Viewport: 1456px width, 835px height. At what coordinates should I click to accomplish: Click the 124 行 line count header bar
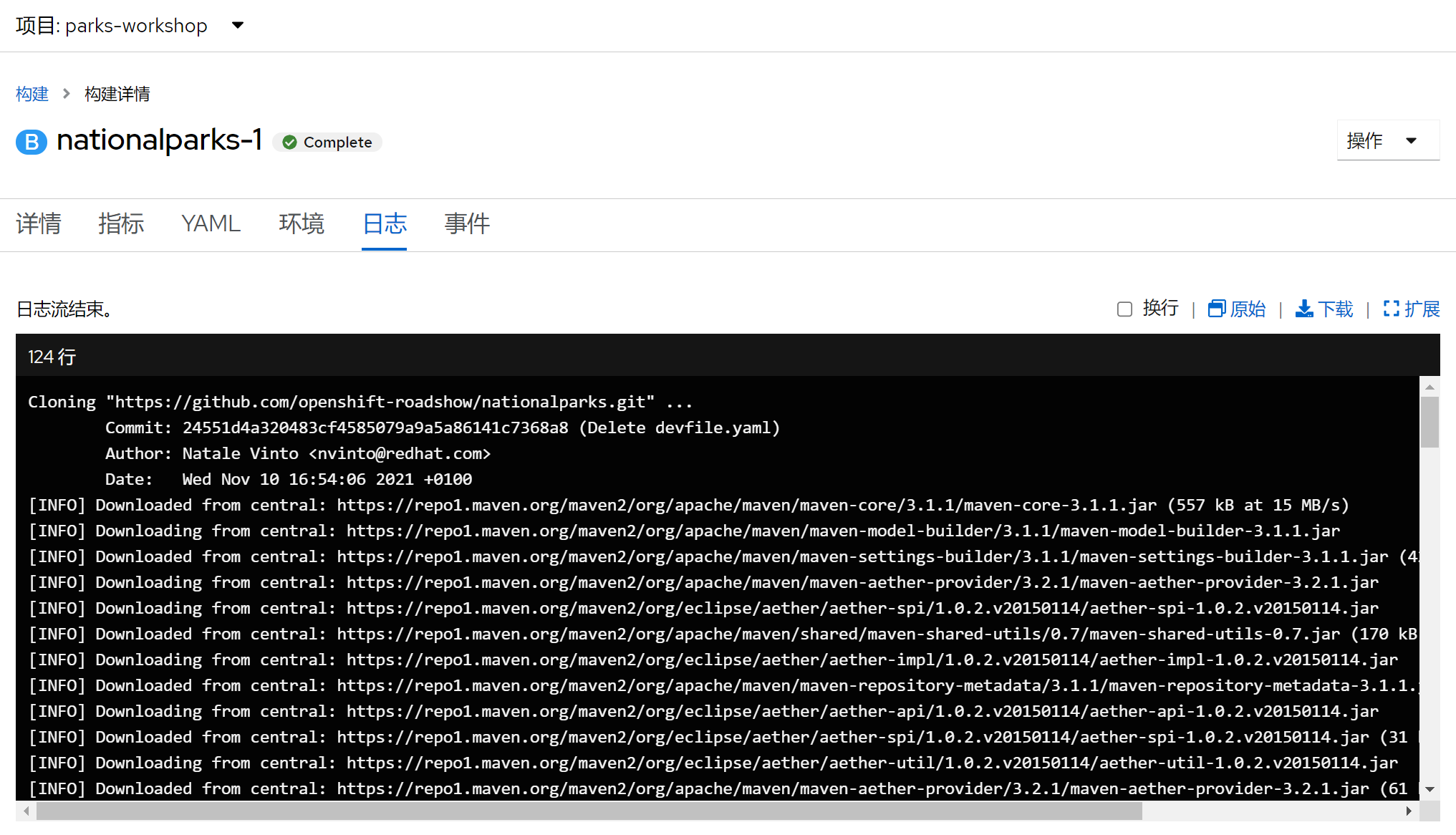51,356
